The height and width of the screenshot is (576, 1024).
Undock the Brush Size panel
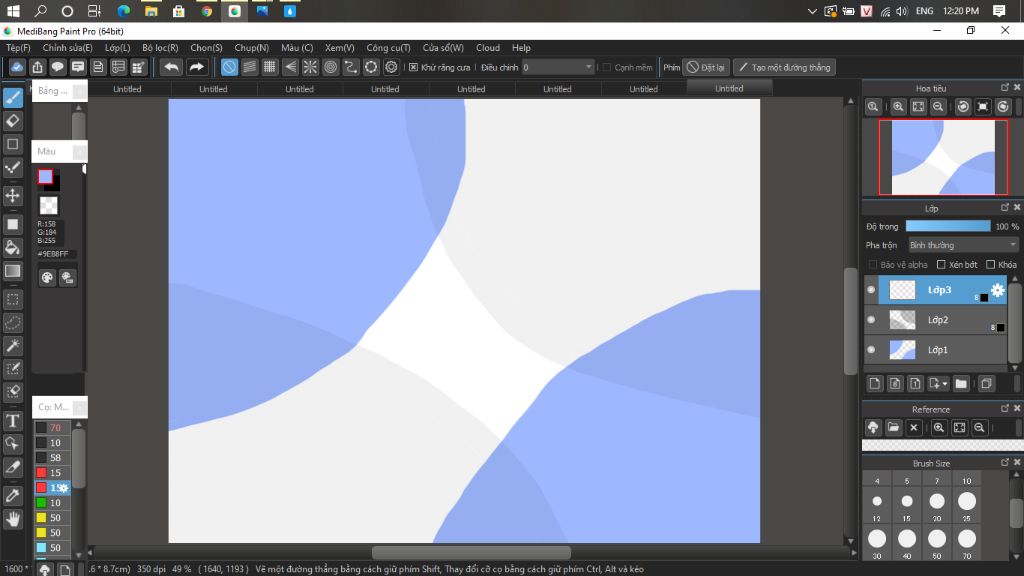coord(1004,462)
